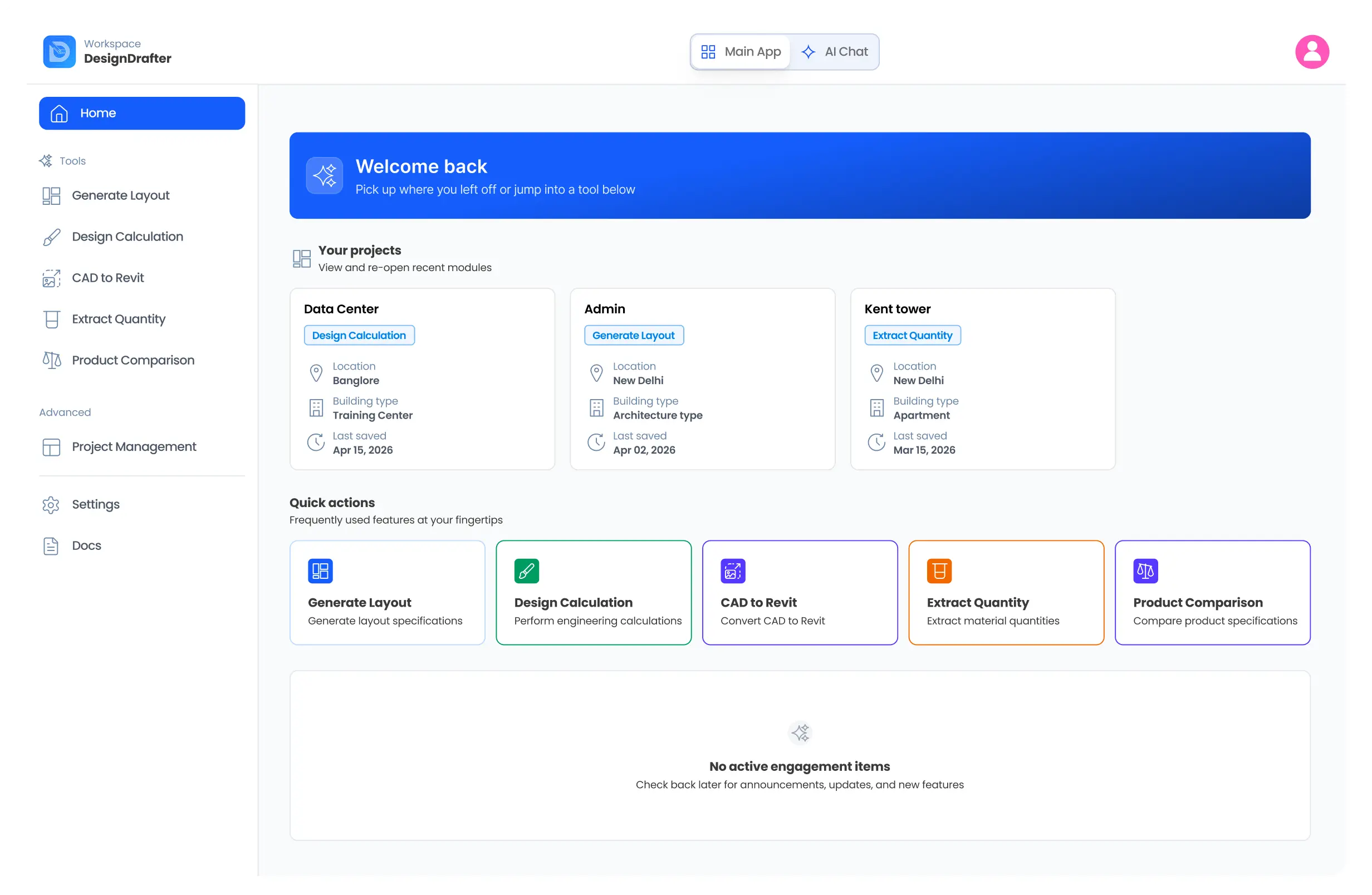Launch the CAD to Revit quick action card
Image resolution: width=1372 pixels, height=895 pixels.
coord(800,592)
